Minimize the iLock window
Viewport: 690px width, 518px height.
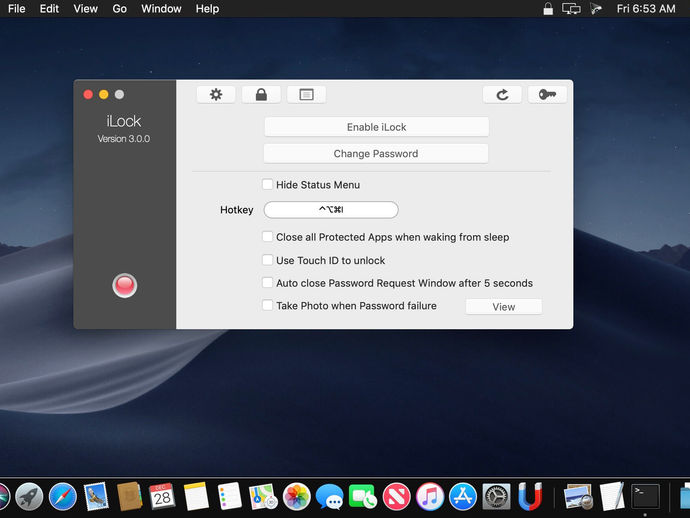tap(104, 94)
